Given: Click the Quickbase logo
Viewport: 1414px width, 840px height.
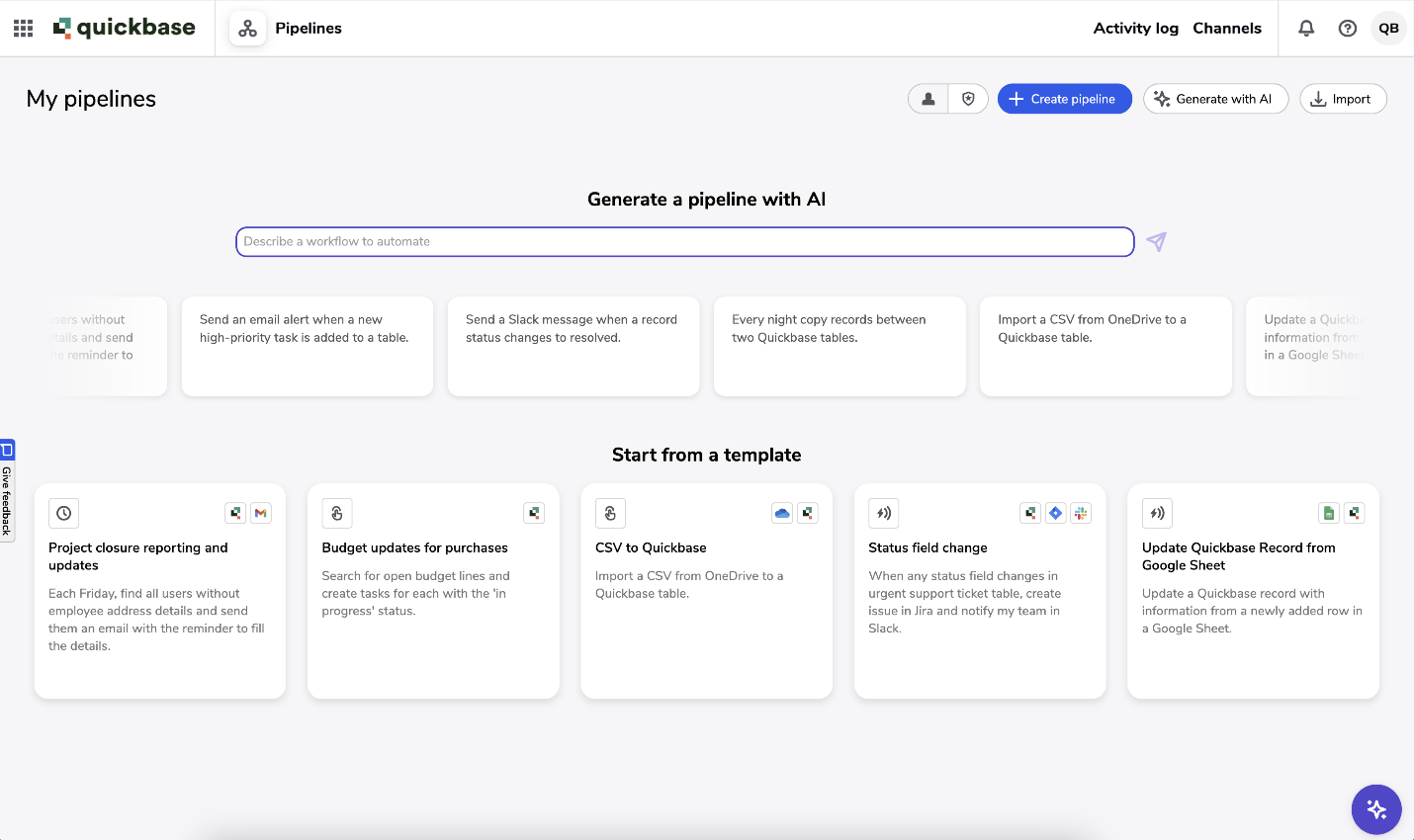Looking at the screenshot, I should [x=125, y=28].
